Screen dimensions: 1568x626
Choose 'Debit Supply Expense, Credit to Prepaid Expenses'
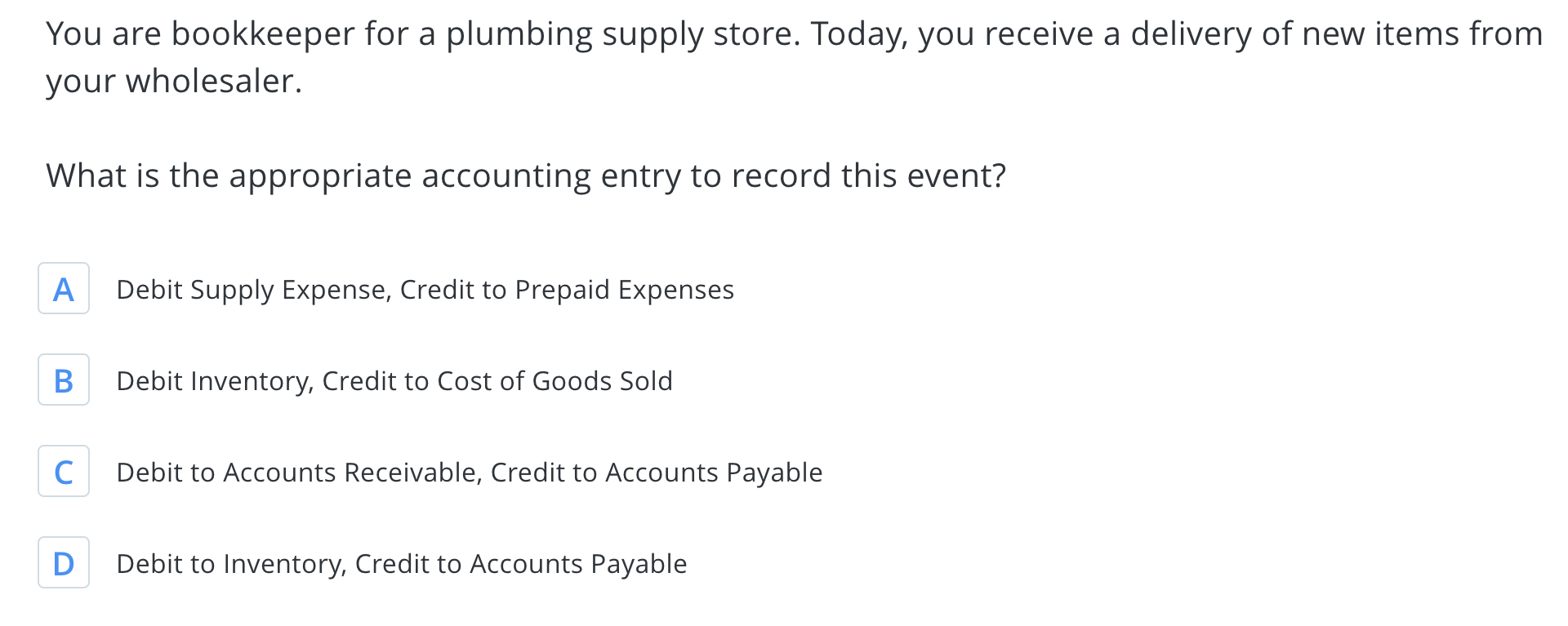pyautogui.click(x=425, y=290)
